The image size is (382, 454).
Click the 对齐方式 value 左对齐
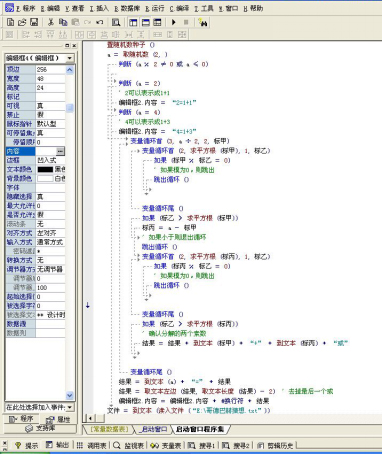click(50, 233)
